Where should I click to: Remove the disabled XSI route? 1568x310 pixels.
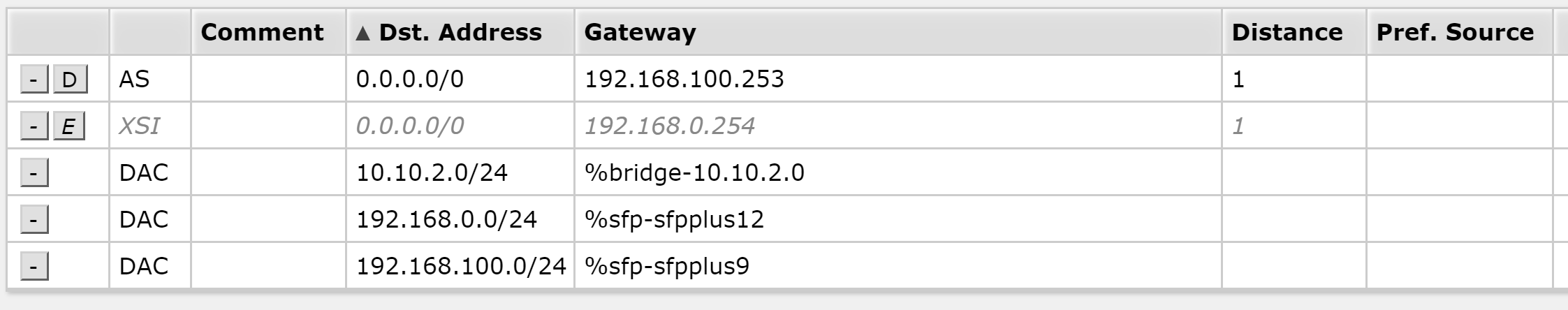coord(34,126)
